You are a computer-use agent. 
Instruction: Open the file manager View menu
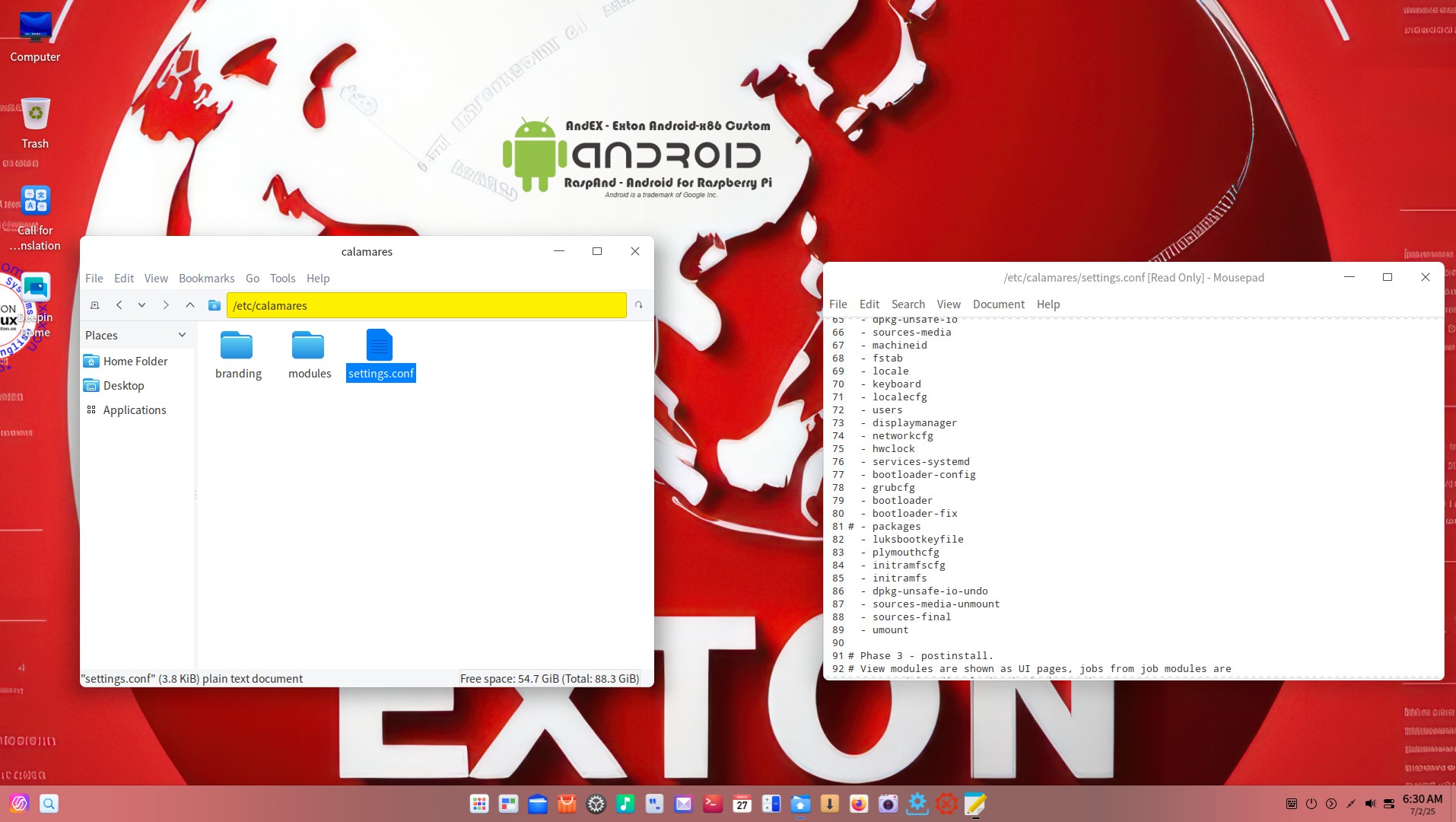coord(156,279)
